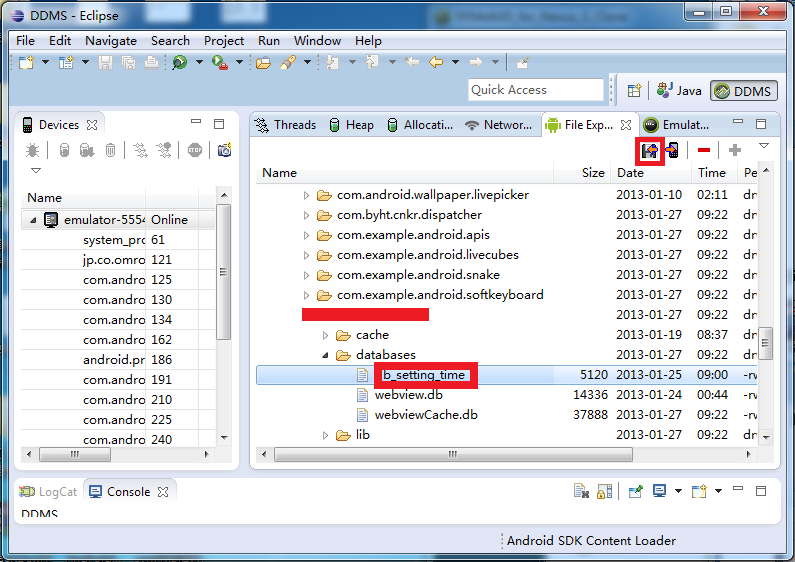The height and width of the screenshot is (562, 795).
Task: Select com.android.wallpaper.livepicker folder
Action: pyautogui.click(x=432, y=195)
